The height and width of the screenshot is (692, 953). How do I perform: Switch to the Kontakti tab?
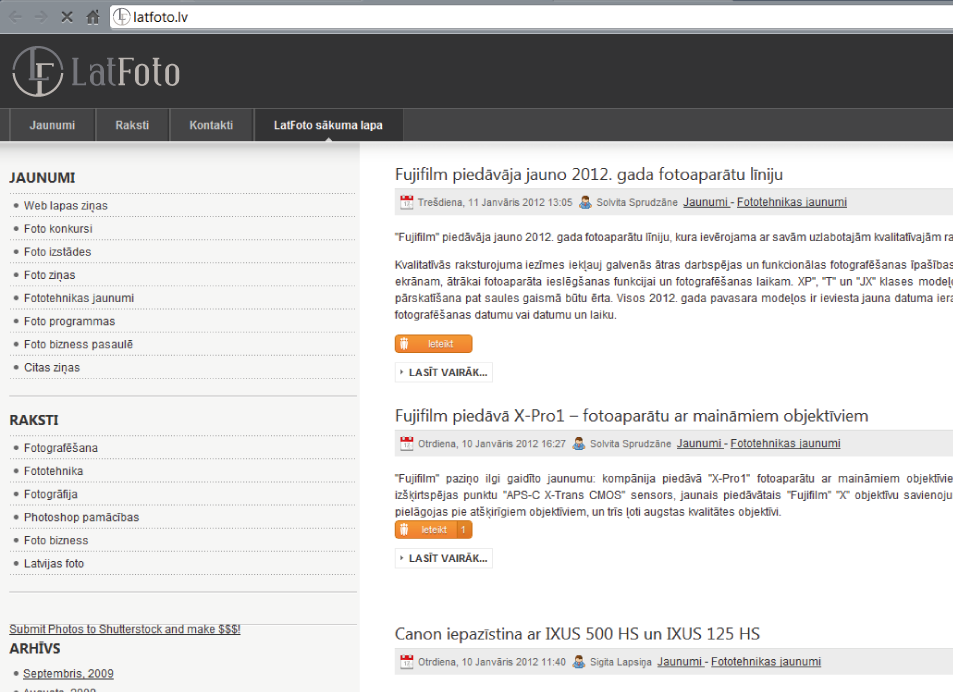[211, 125]
